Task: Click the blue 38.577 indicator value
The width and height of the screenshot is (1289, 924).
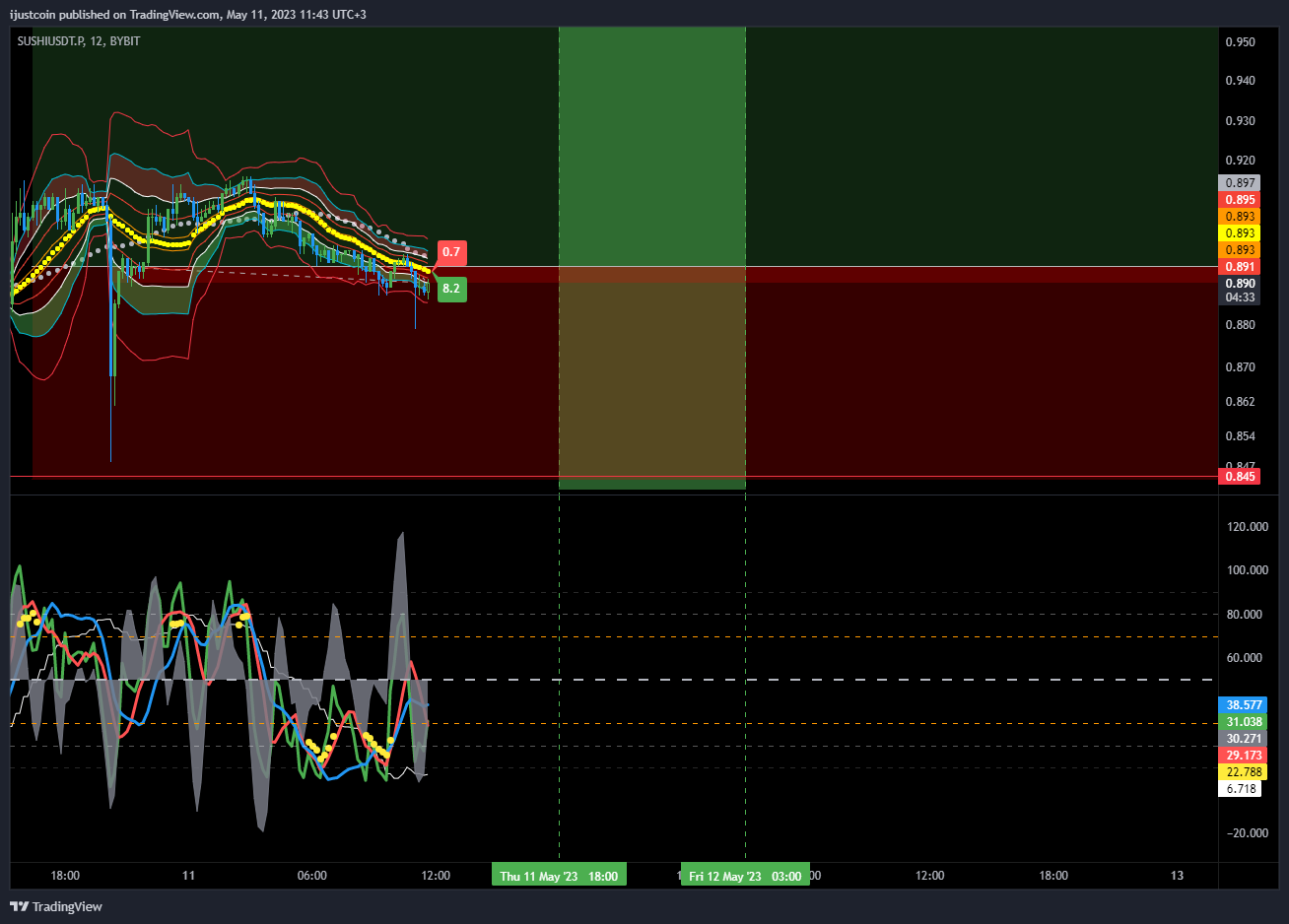Action: (x=1244, y=705)
